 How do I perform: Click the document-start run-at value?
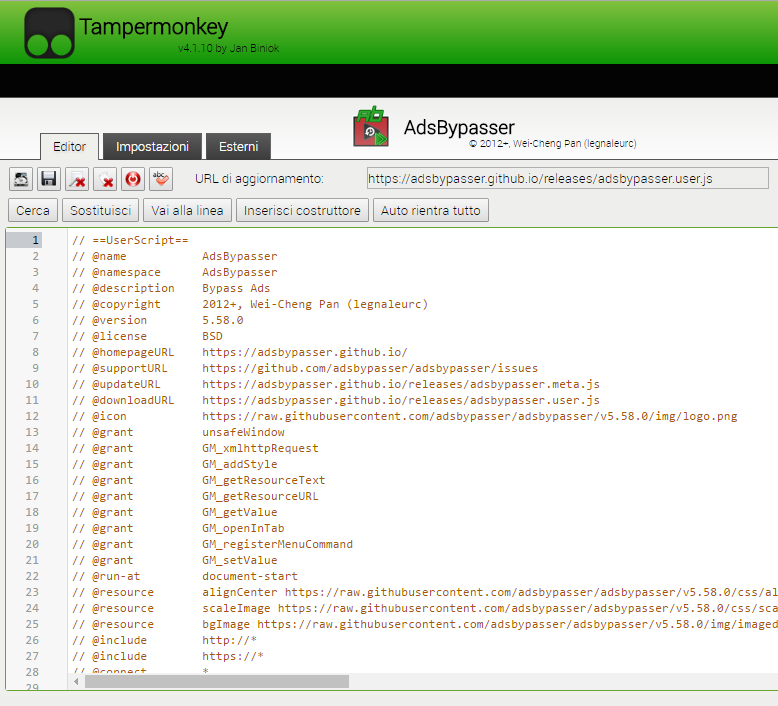(250, 576)
